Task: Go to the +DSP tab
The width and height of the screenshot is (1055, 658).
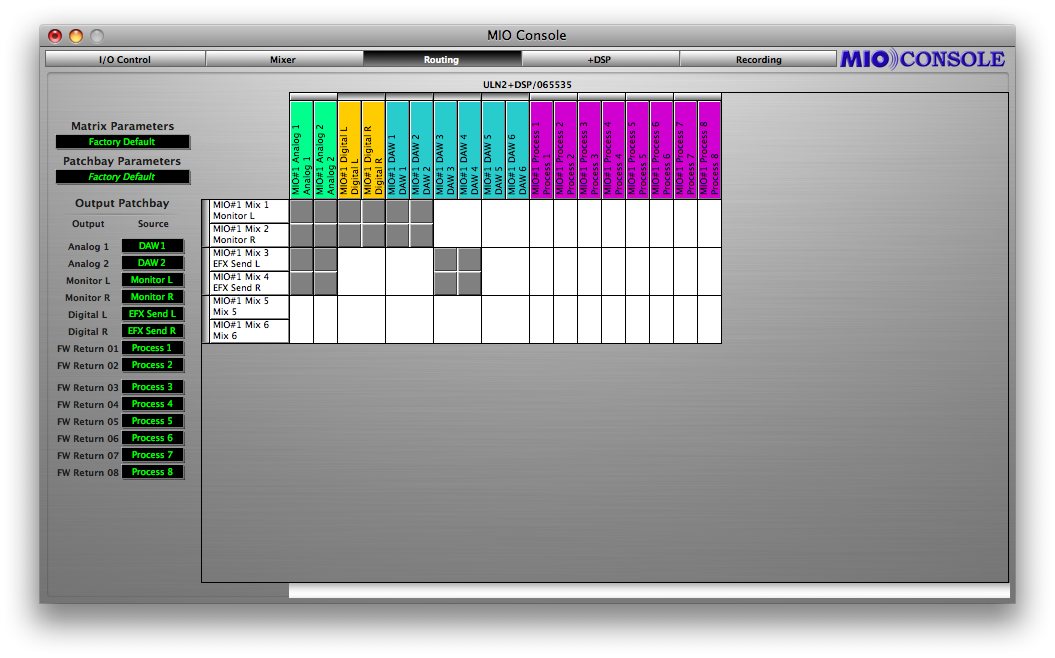Action: (599, 59)
